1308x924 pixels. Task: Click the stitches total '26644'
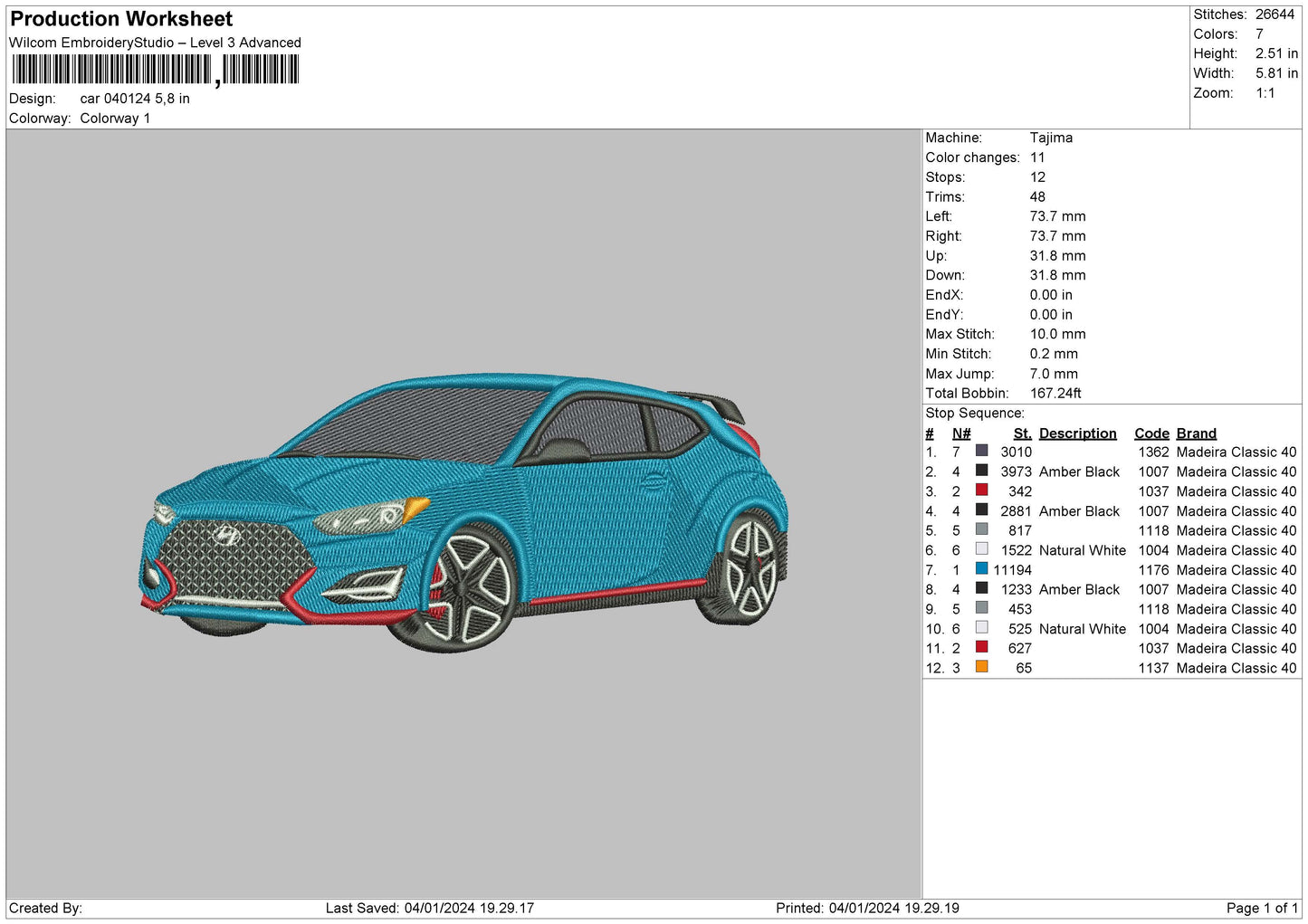(1275, 14)
